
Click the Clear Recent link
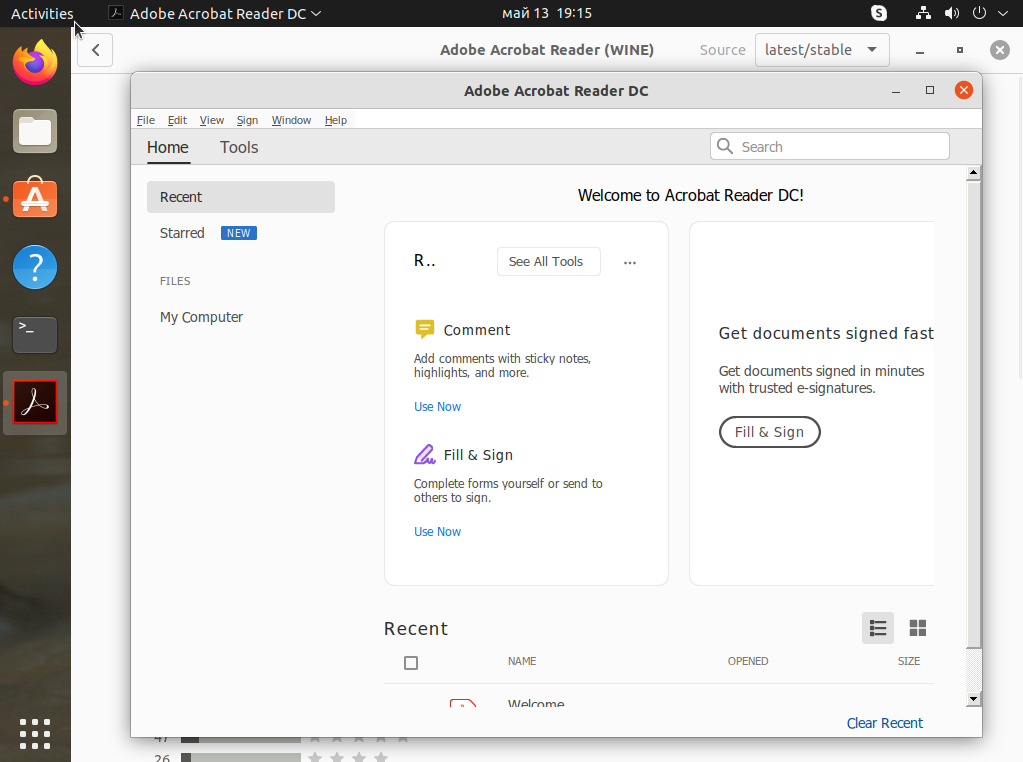(x=884, y=723)
